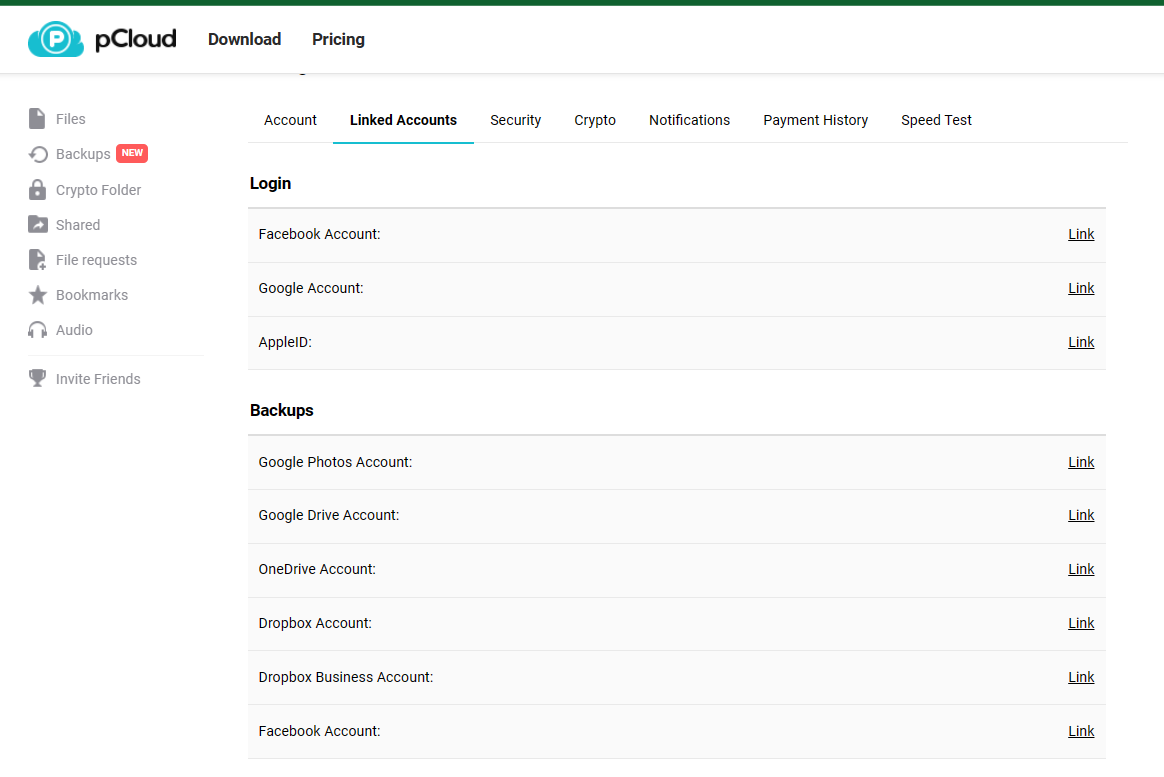Open the Files section icon
This screenshot has height=777, width=1164.
(x=37, y=119)
